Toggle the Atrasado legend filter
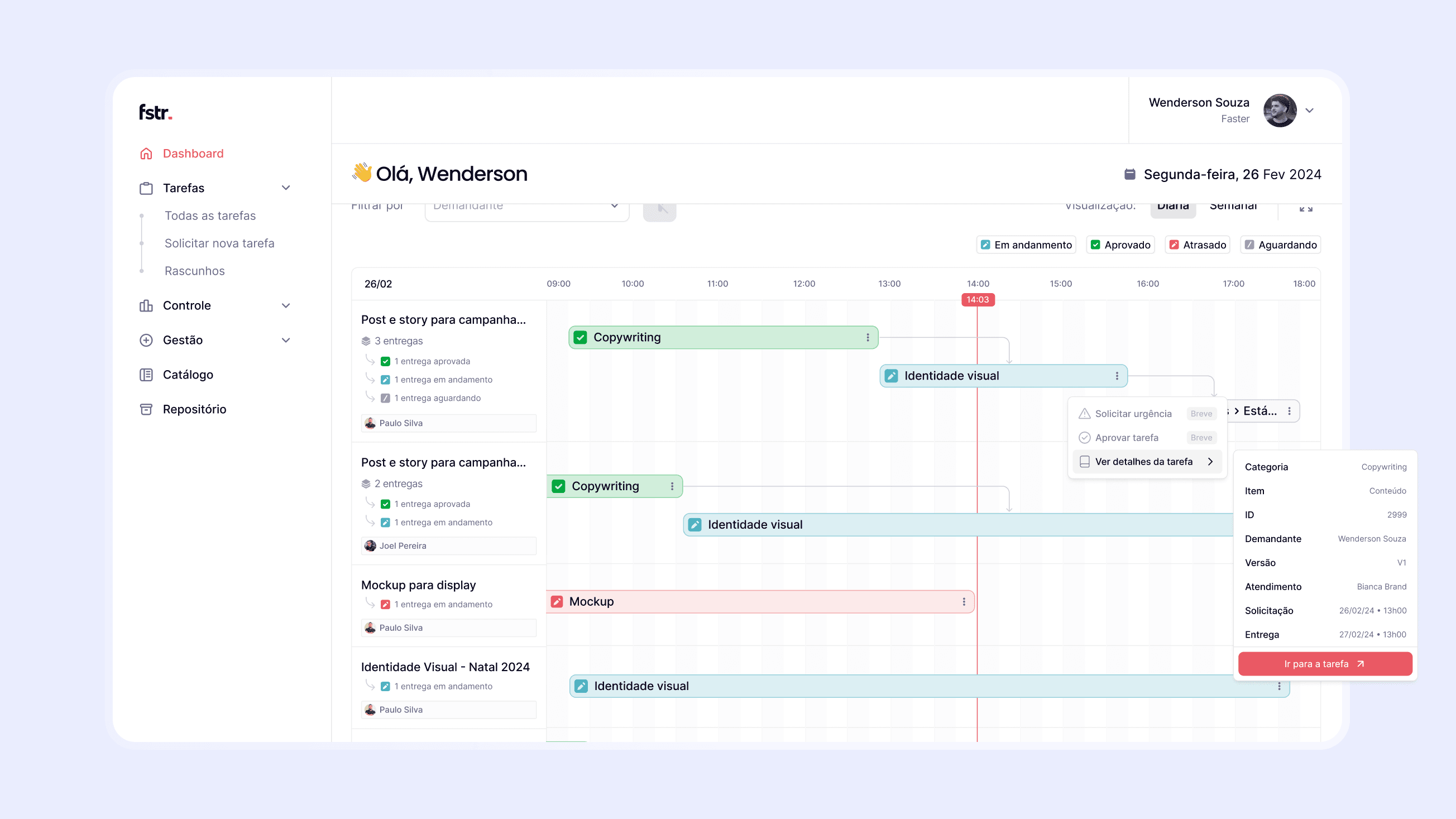This screenshot has height=819, width=1456. pos(1198,245)
